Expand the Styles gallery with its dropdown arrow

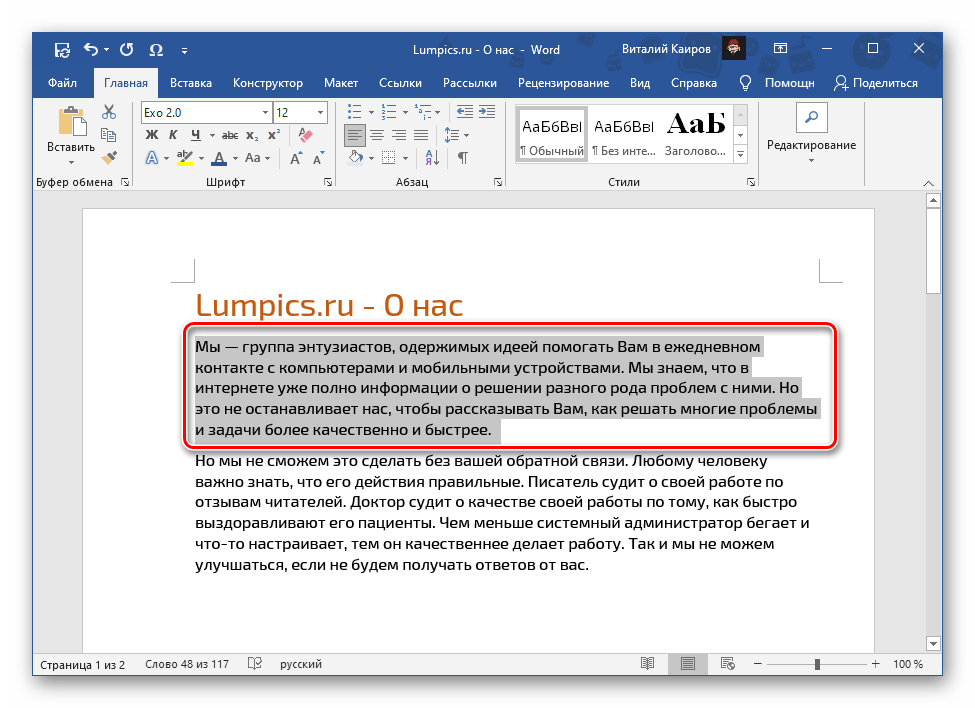(740, 154)
